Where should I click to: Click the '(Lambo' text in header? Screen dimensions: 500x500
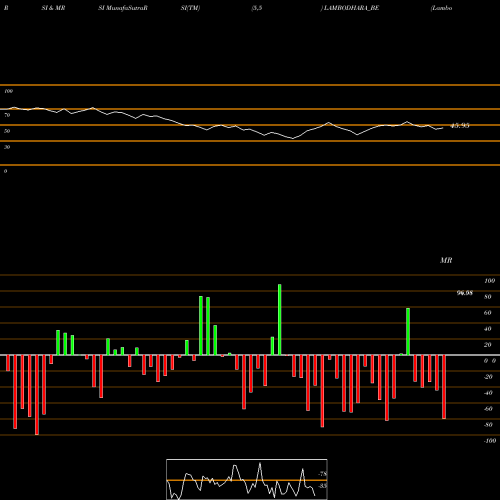point(441,8)
